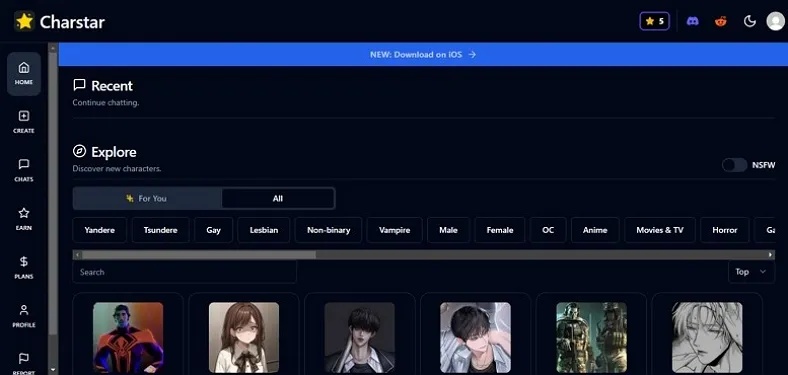The height and width of the screenshot is (375, 788).
Task: Open the Reddit link icon
Action: [x=721, y=21]
